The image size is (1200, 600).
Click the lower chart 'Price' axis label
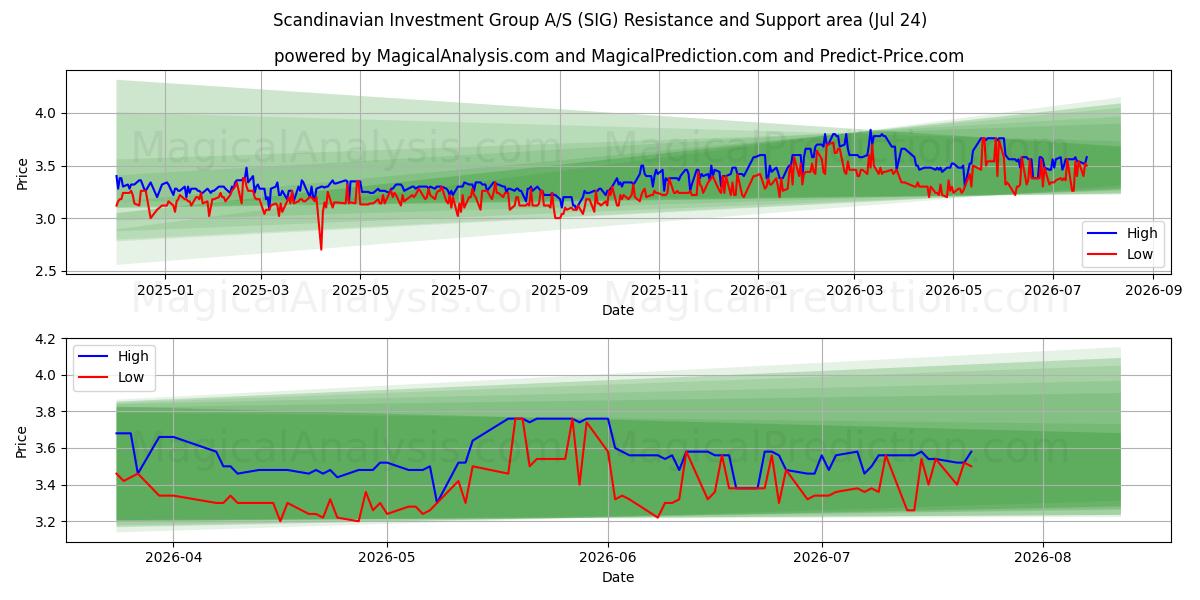pos(23,441)
